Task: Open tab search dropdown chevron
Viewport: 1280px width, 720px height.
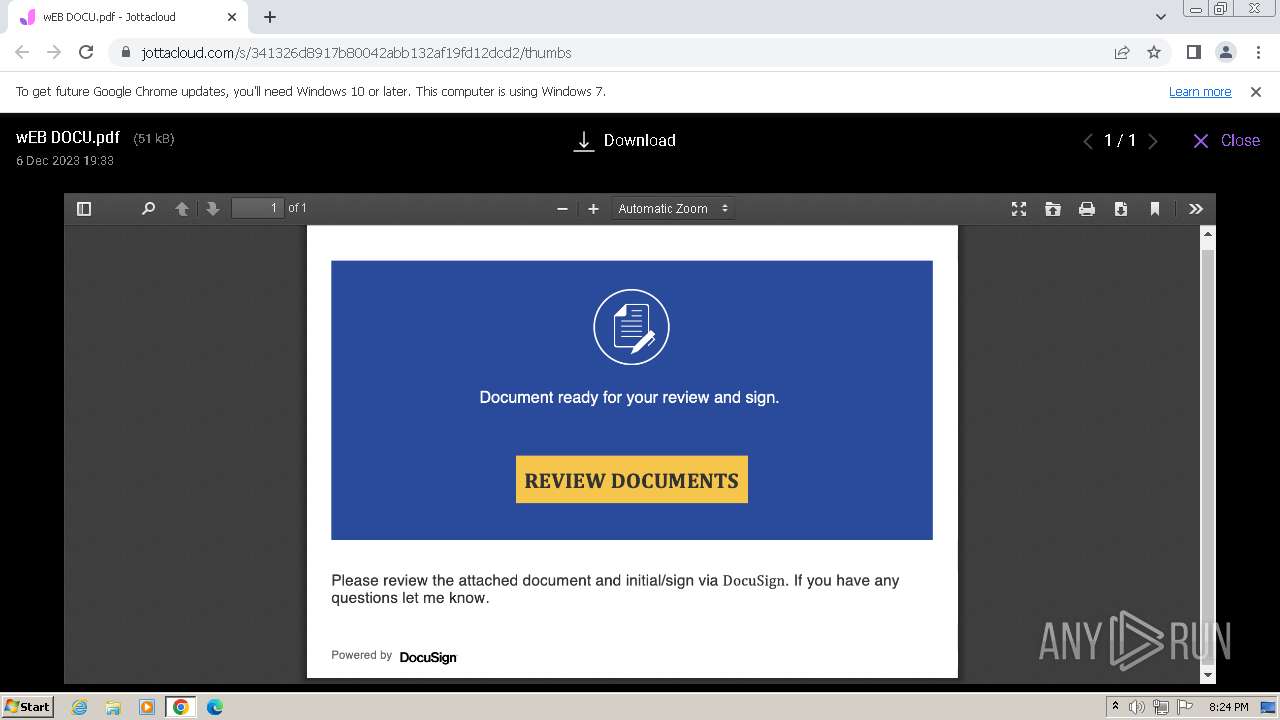Action: 1160,17
